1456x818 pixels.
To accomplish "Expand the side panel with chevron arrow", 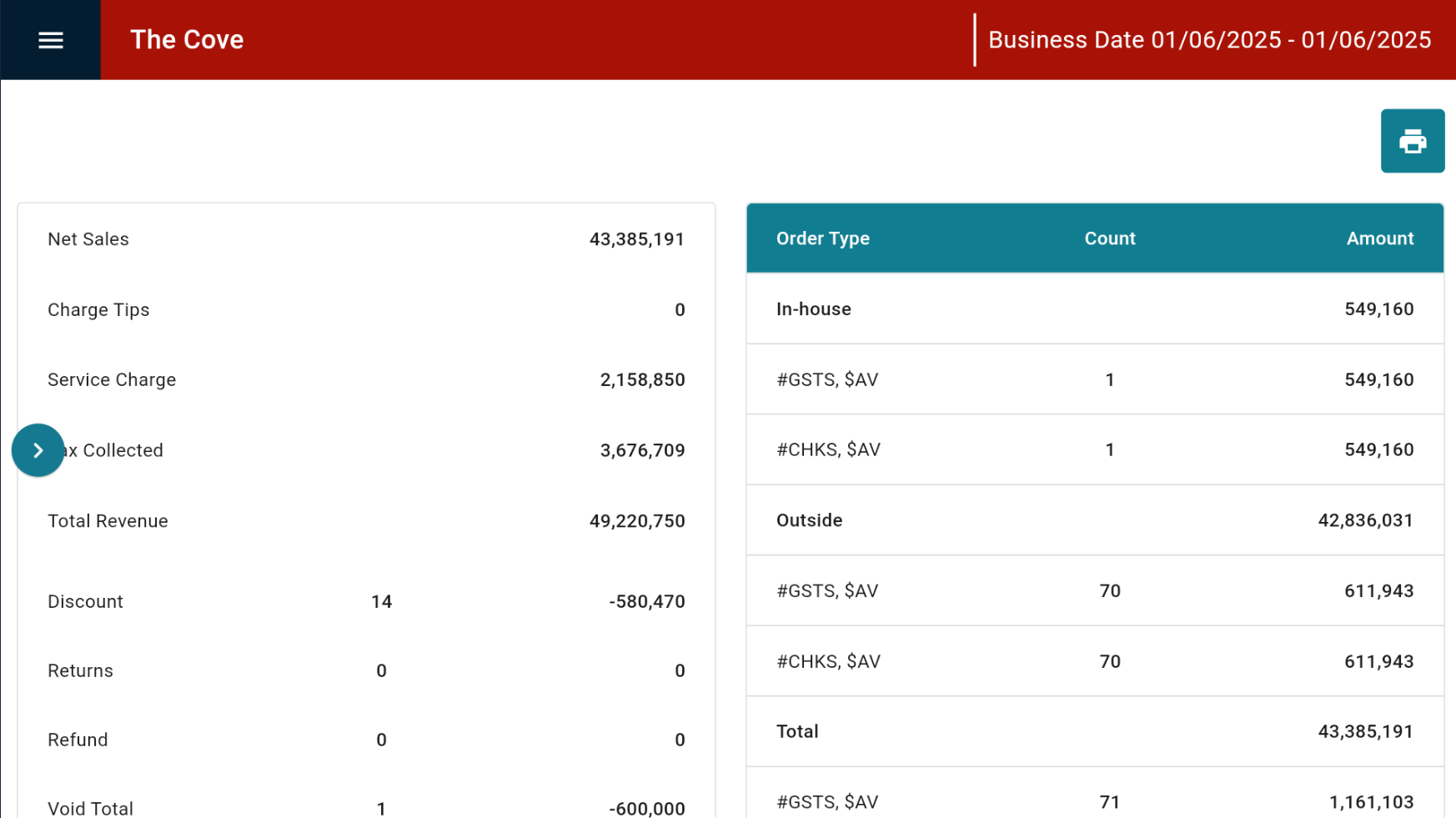I will (38, 450).
